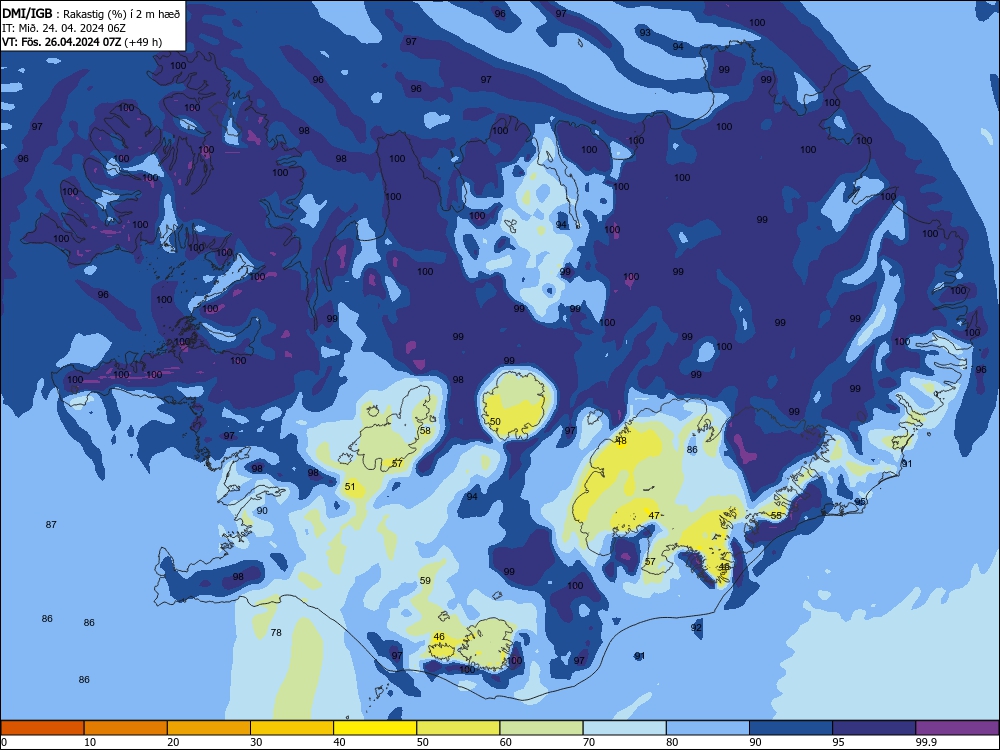Click the humidity value '51' in yellow patch
Image resolution: width=1000 pixels, height=750 pixels.
tap(350, 487)
